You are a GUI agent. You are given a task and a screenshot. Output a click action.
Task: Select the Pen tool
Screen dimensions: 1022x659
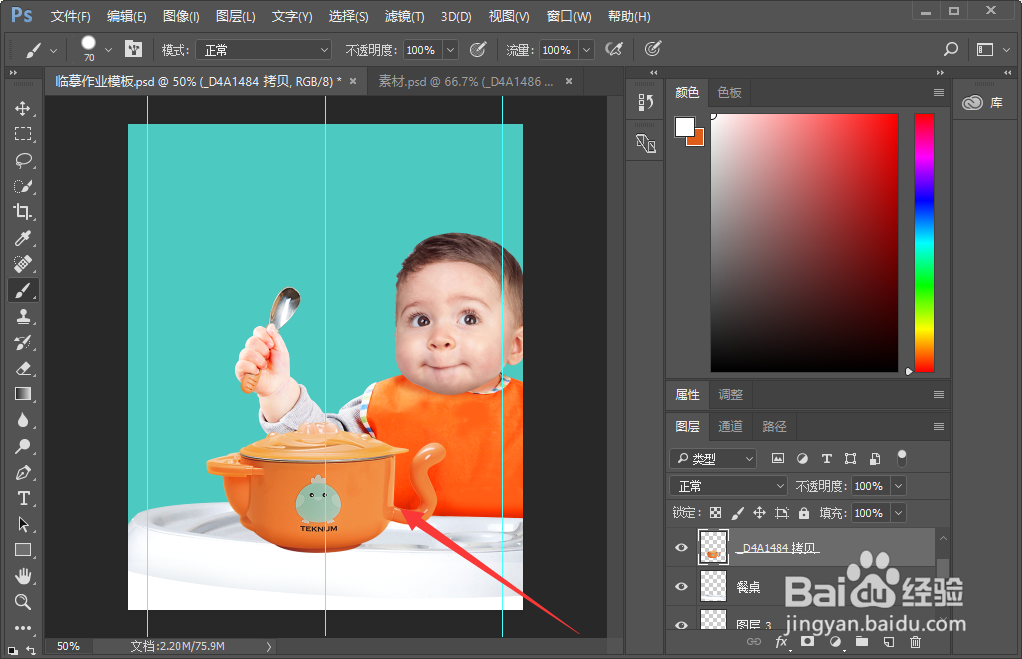(23, 472)
